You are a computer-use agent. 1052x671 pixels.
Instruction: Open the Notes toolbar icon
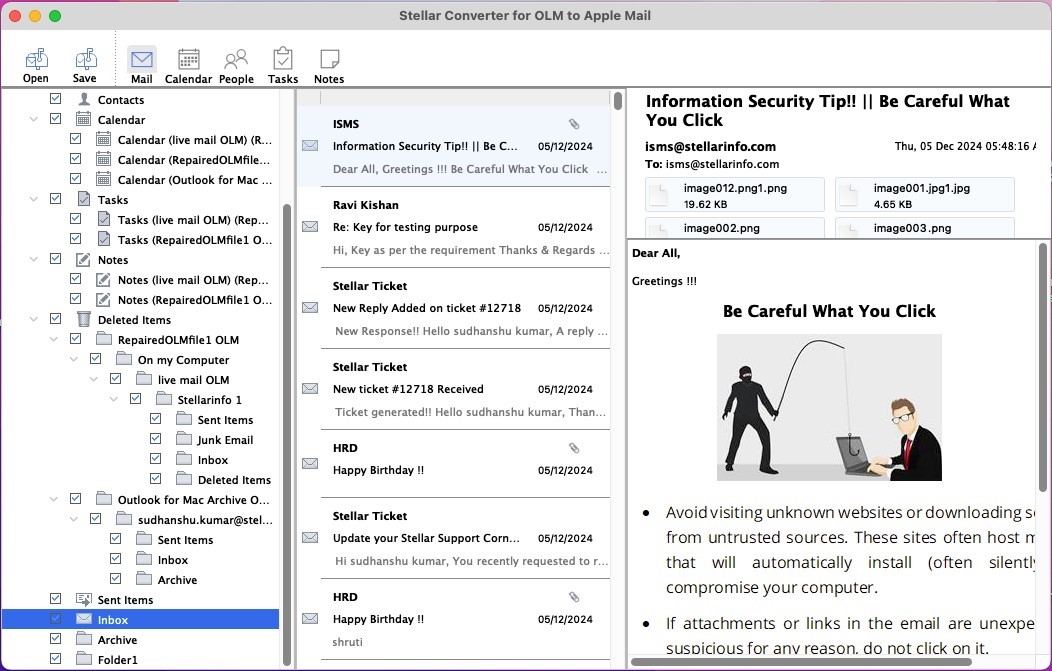pyautogui.click(x=328, y=64)
